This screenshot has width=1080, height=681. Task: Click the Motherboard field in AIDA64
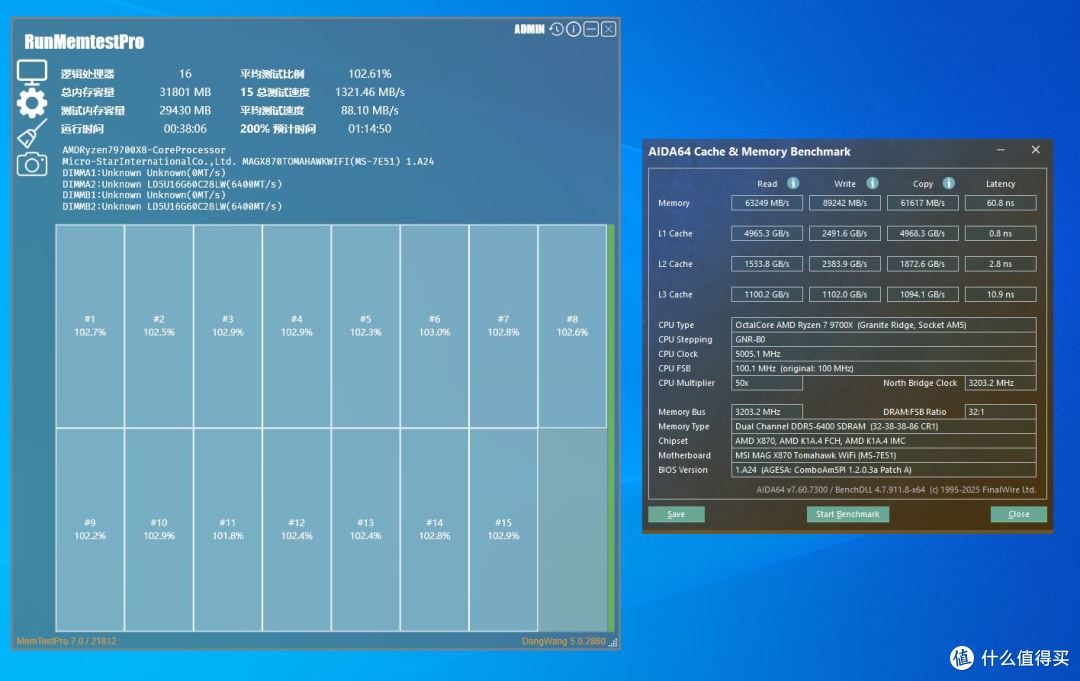pos(884,455)
